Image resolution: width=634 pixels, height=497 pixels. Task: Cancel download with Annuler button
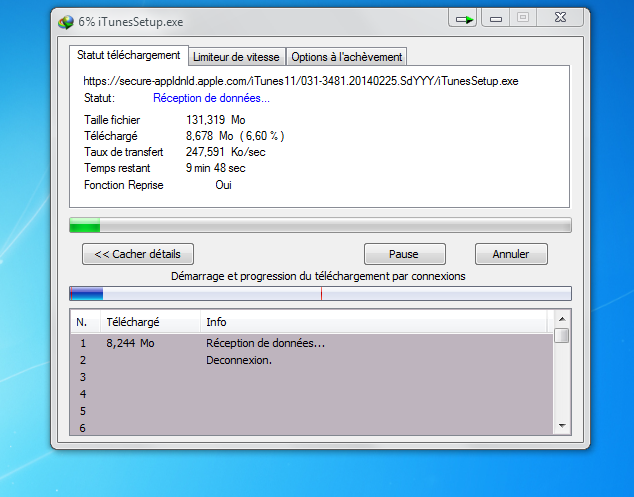tap(511, 254)
